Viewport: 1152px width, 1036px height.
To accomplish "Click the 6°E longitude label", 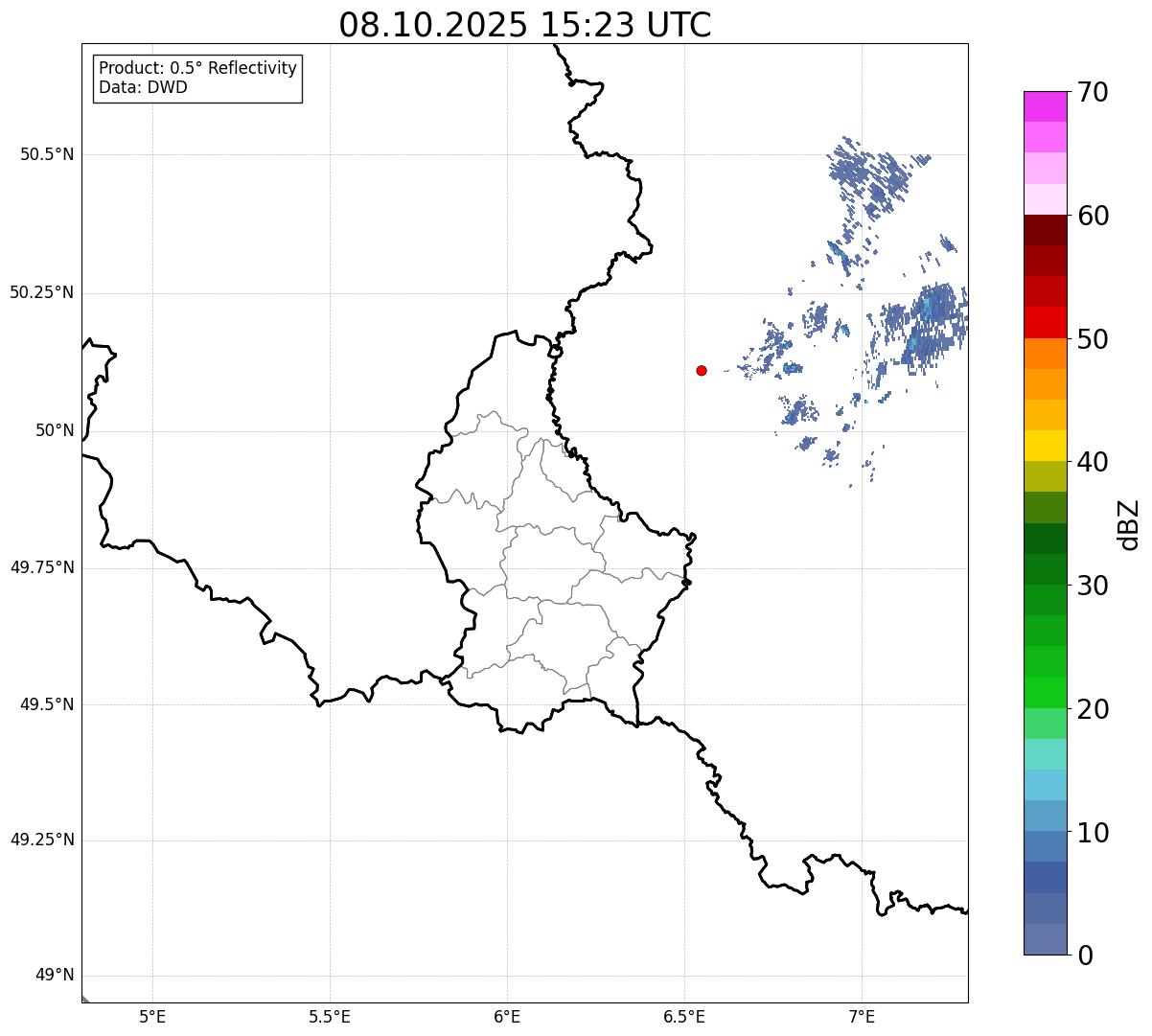I will 507,1016.
